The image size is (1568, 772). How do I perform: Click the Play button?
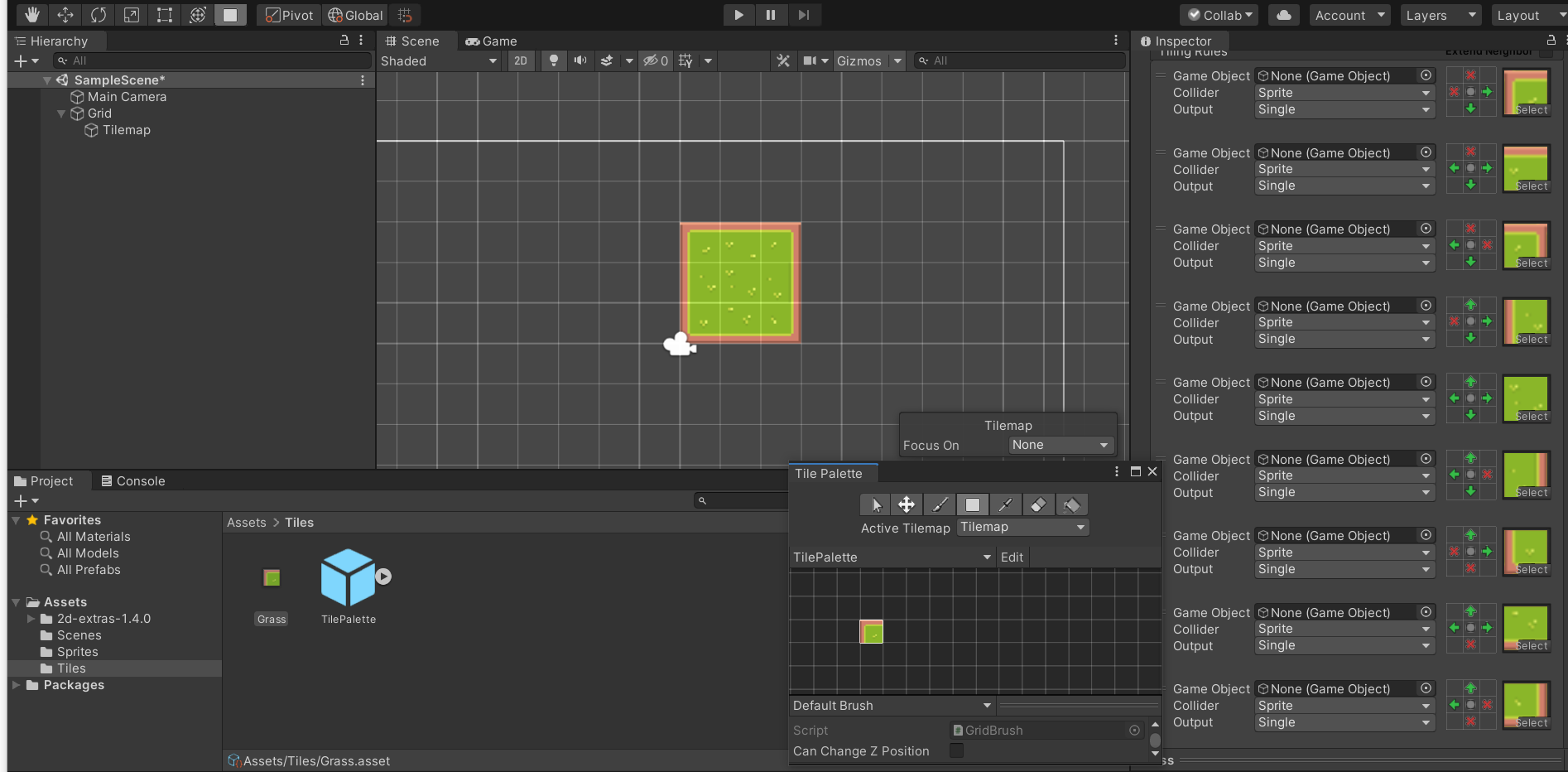[x=738, y=15]
